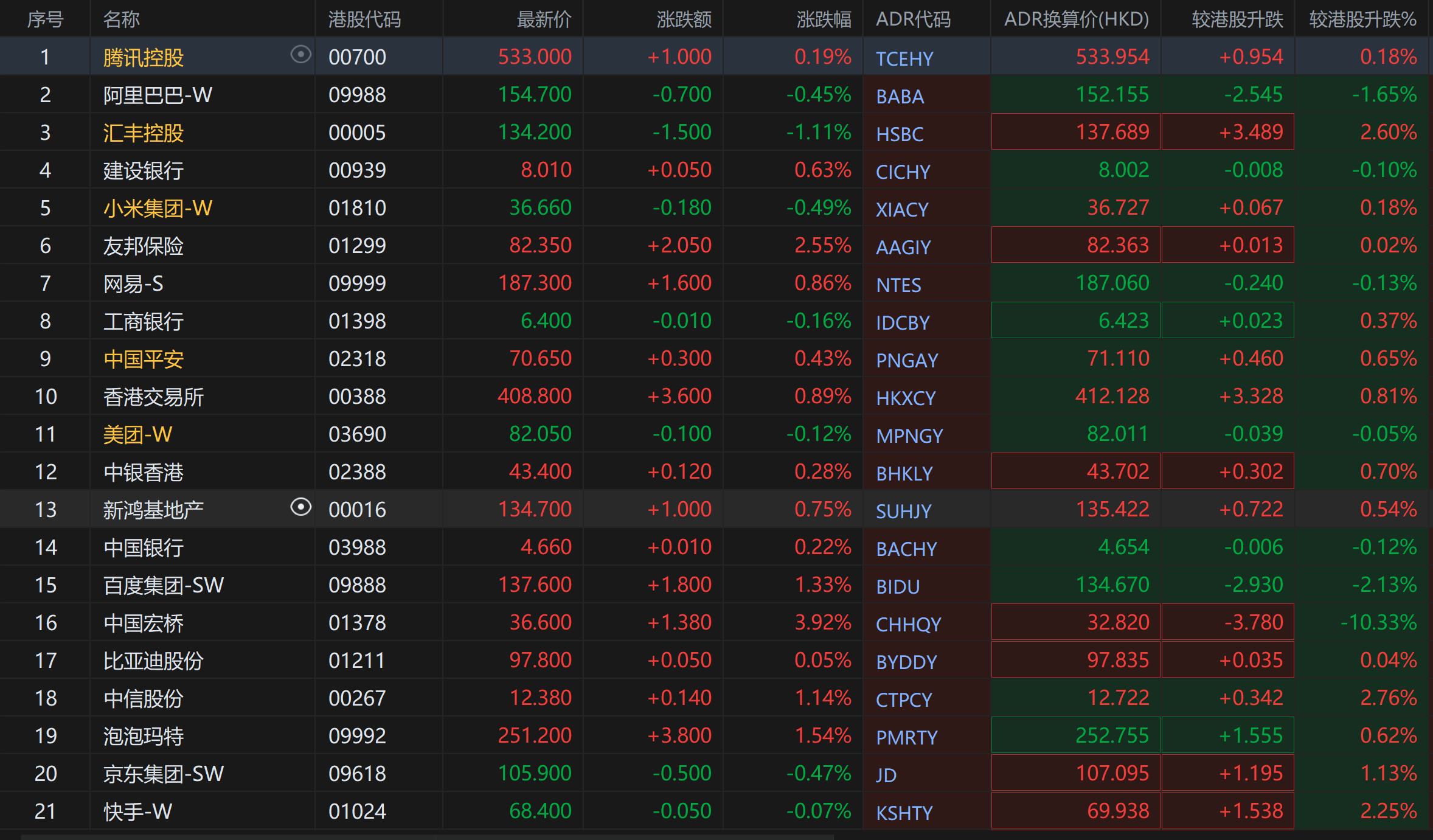This screenshot has height=840, width=1433.
Task: Click the 较港股升跌% column header
Action: [x=1362, y=19]
